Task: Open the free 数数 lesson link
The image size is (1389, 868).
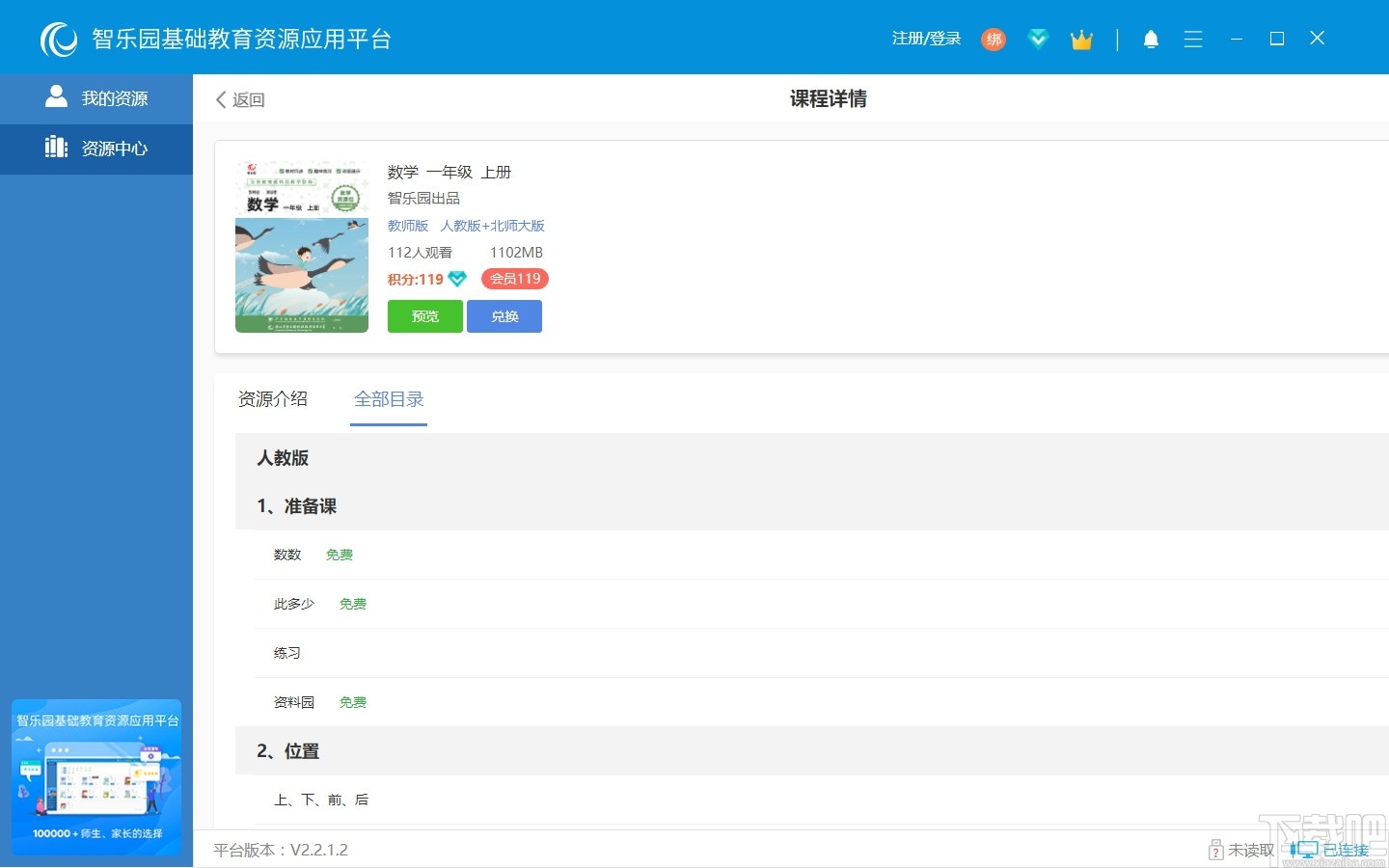Action: click(x=286, y=555)
